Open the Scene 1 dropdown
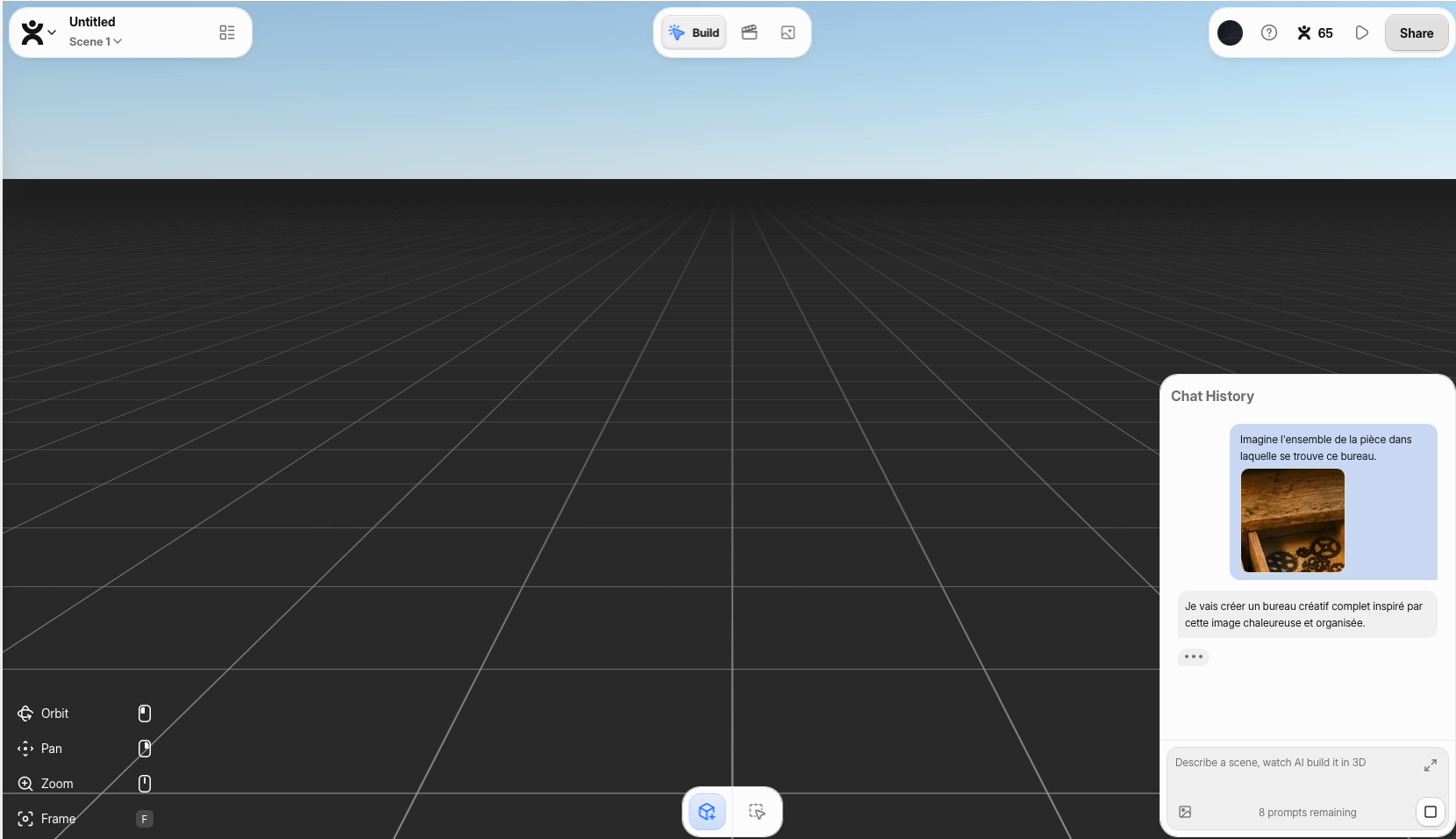Viewport: 1456px width, 839px height. click(96, 41)
